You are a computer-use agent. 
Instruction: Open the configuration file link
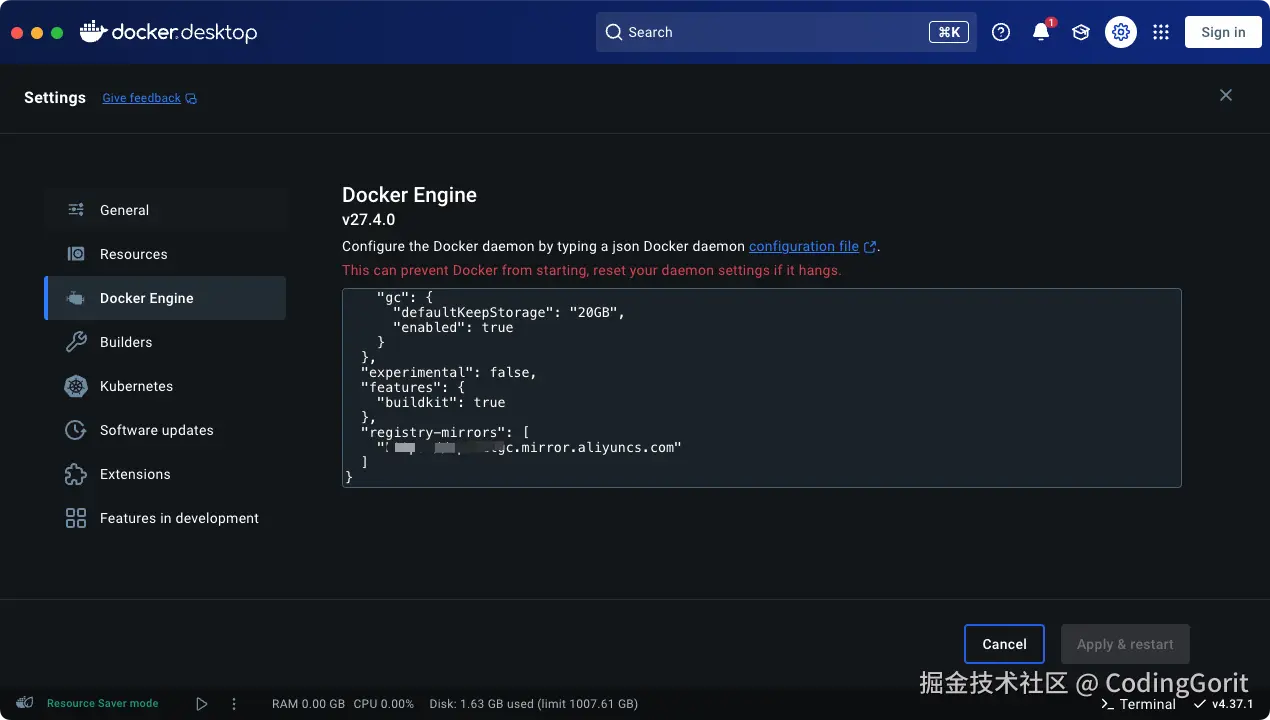(x=804, y=246)
